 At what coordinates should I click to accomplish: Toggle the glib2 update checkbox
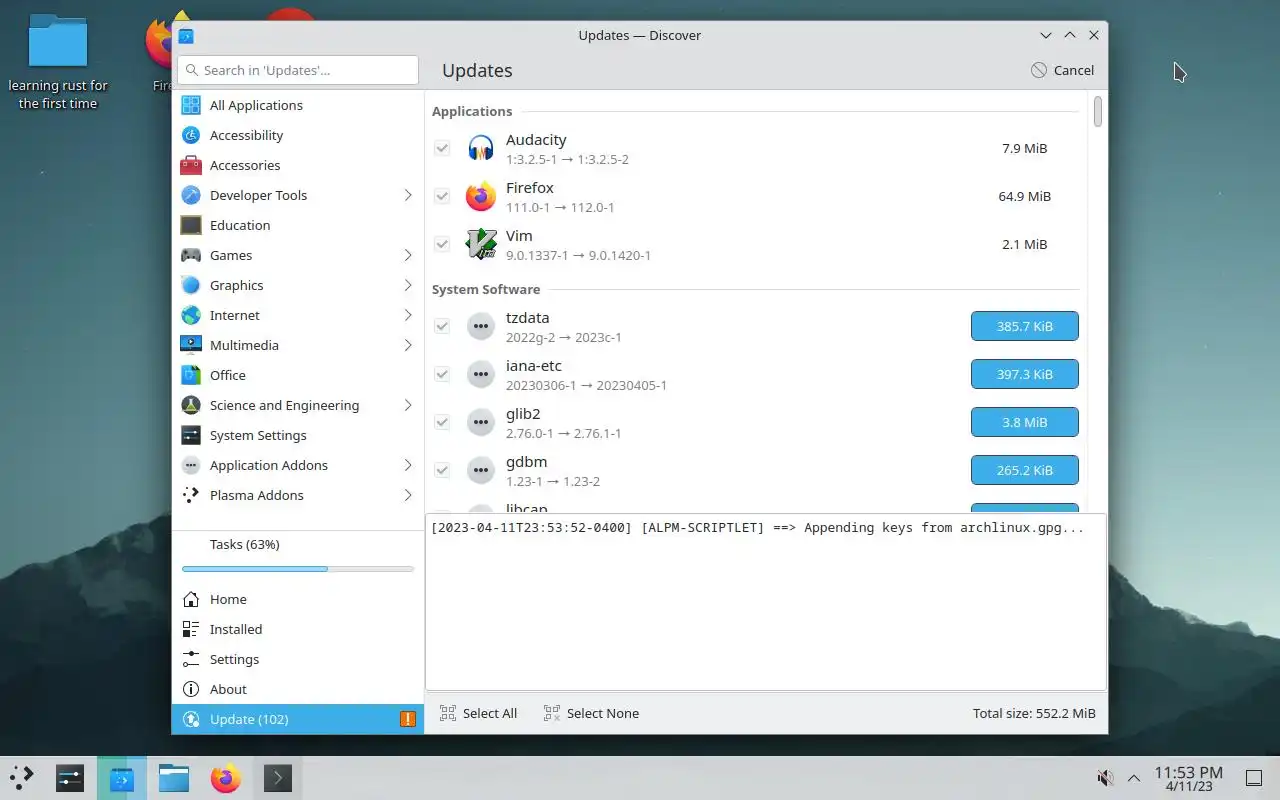click(442, 423)
